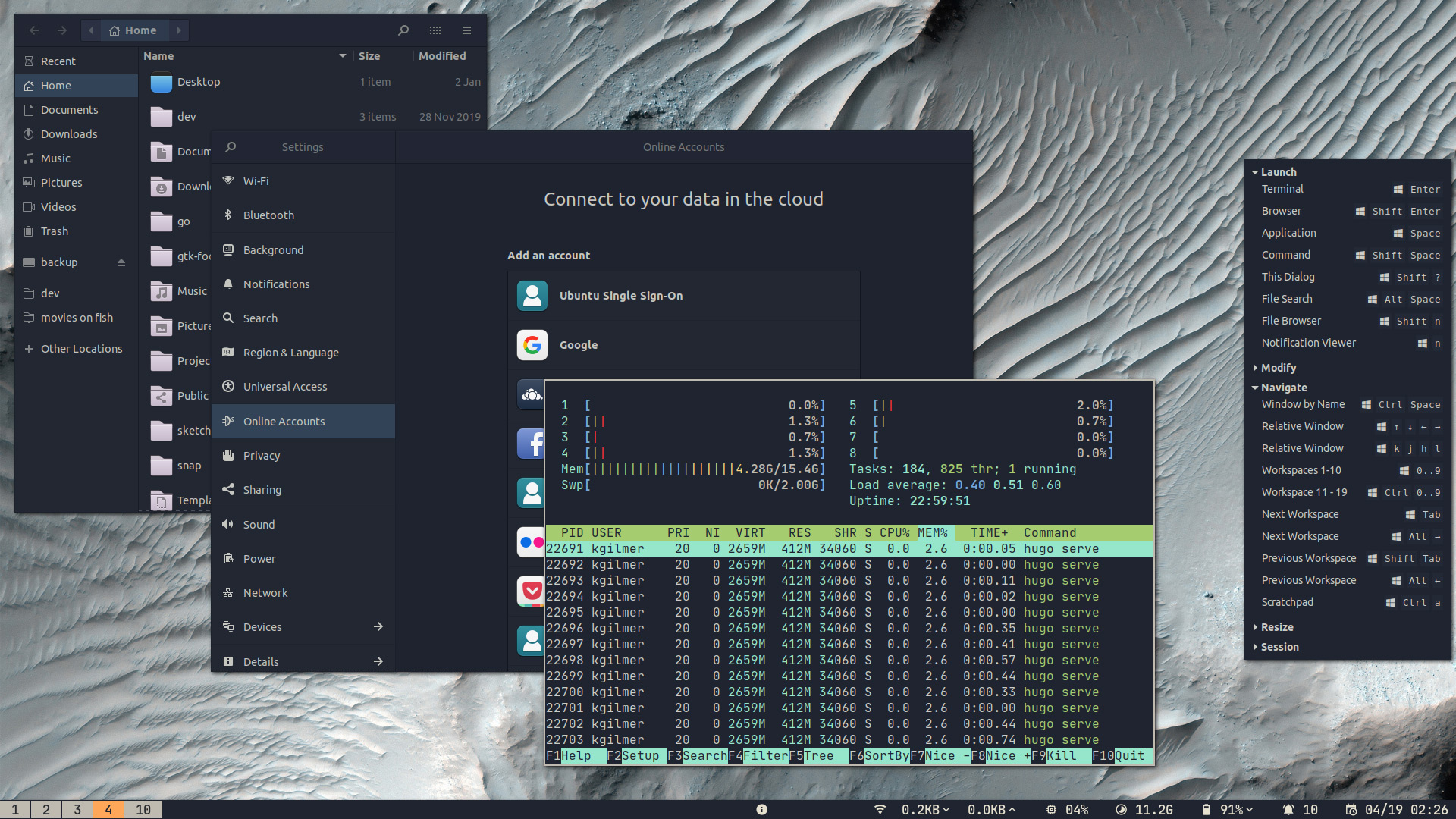Toggle the Sharing settings panel
Screen dimensions: 1456x819
(x=262, y=489)
